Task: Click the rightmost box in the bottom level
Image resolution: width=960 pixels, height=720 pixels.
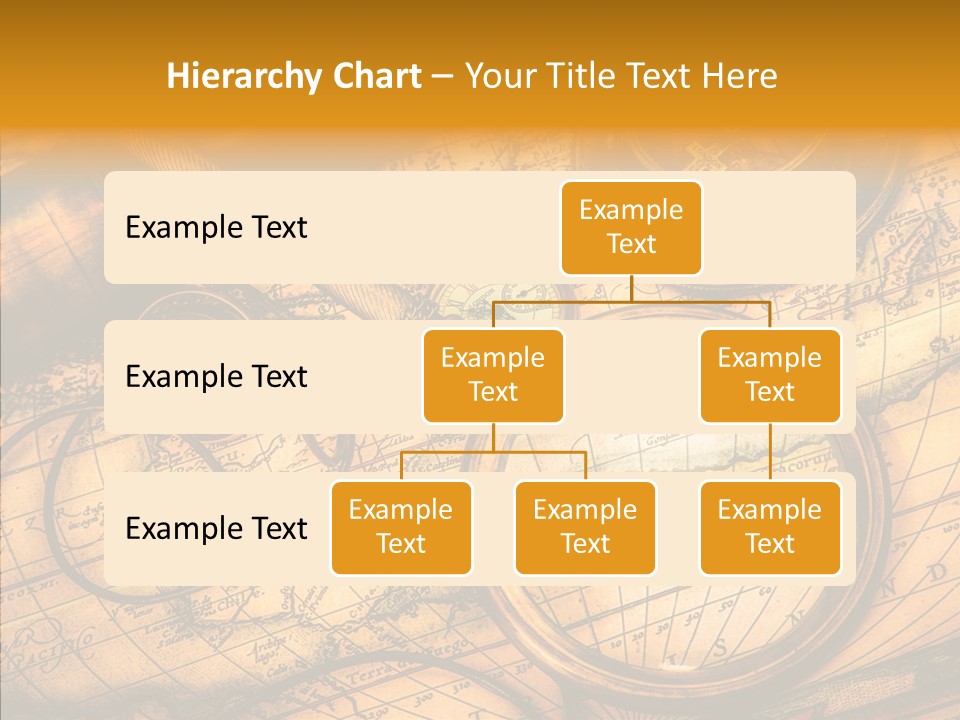Action: pyautogui.click(x=770, y=527)
